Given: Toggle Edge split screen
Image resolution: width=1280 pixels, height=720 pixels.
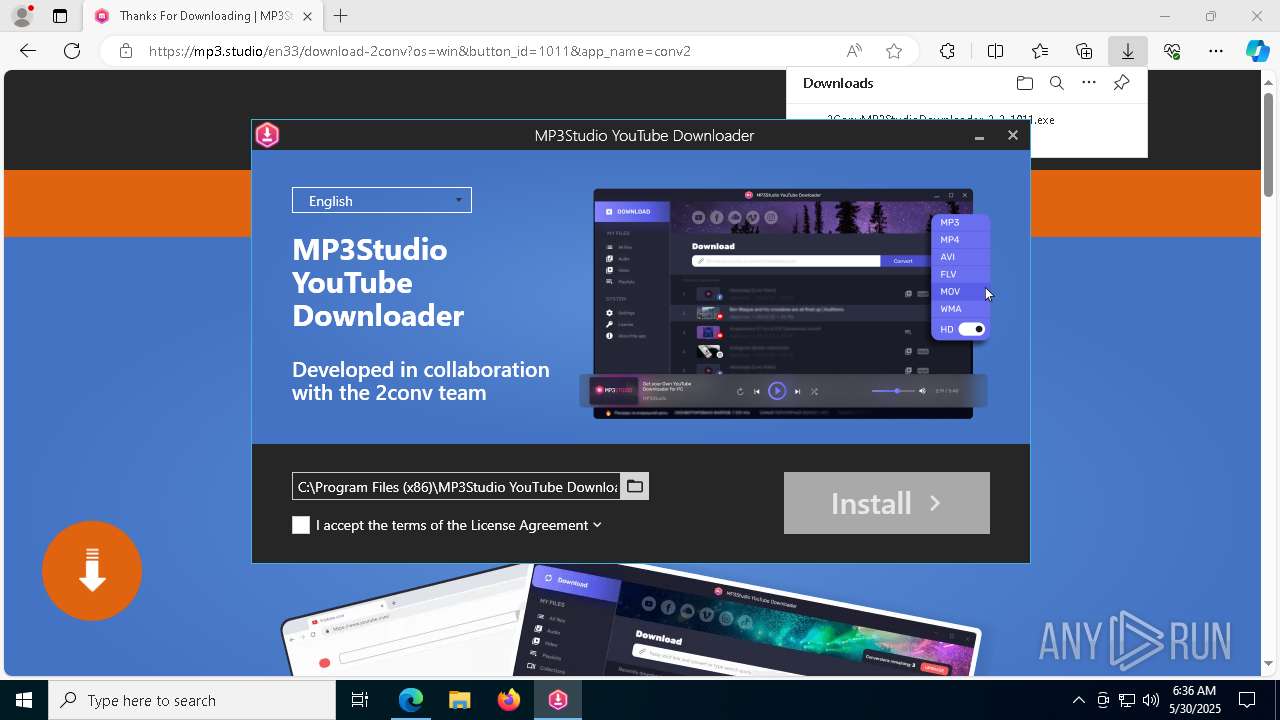Looking at the screenshot, I should (x=995, y=51).
